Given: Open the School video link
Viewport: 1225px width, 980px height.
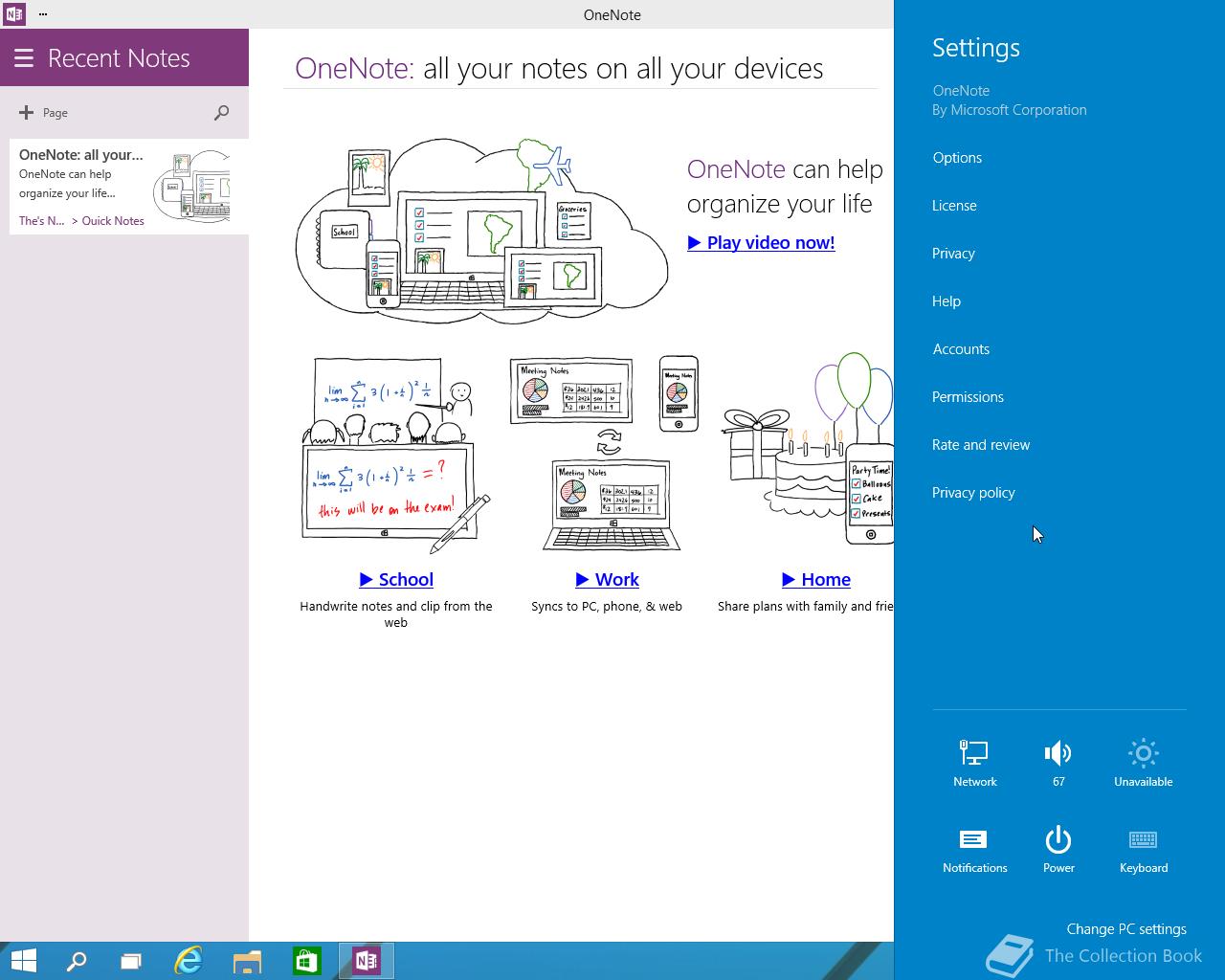Looking at the screenshot, I should pyautogui.click(x=396, y=579).
